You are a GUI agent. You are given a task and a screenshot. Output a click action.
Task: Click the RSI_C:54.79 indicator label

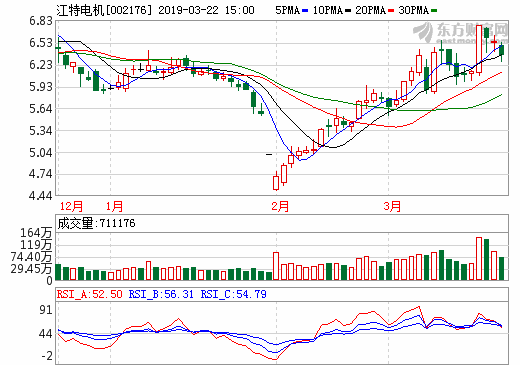pos(233,294)
